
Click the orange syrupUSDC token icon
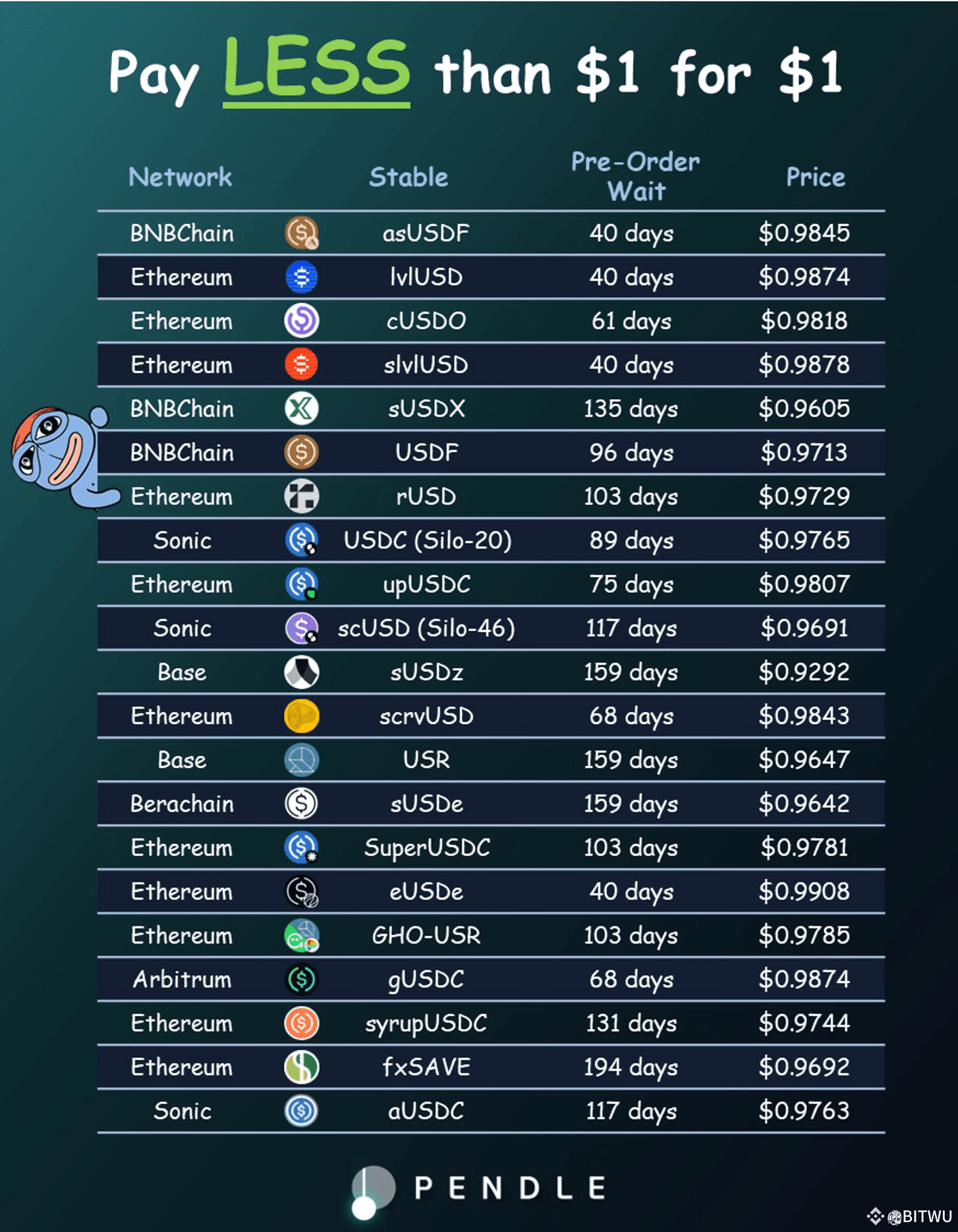pos(302,1023)
